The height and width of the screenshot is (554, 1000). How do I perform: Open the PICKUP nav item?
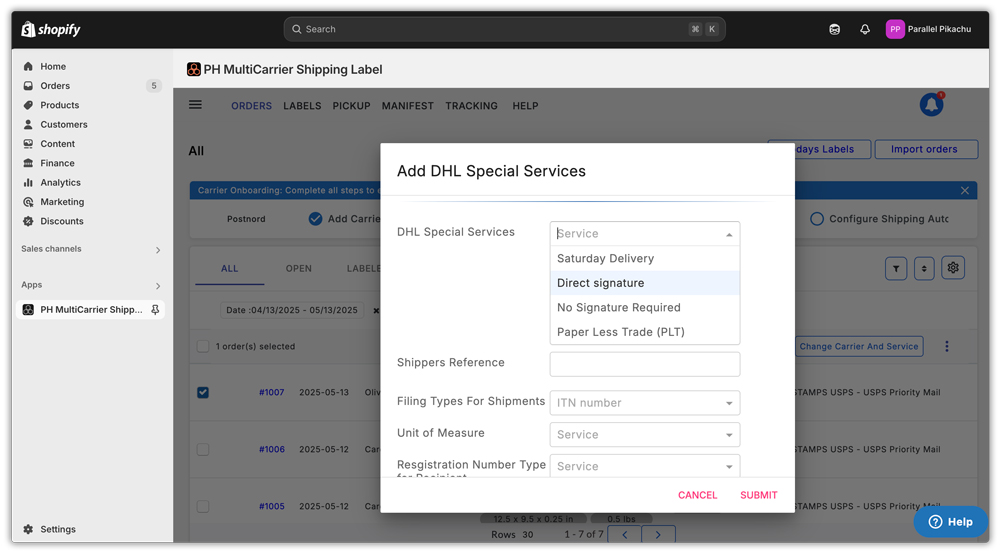351,106
